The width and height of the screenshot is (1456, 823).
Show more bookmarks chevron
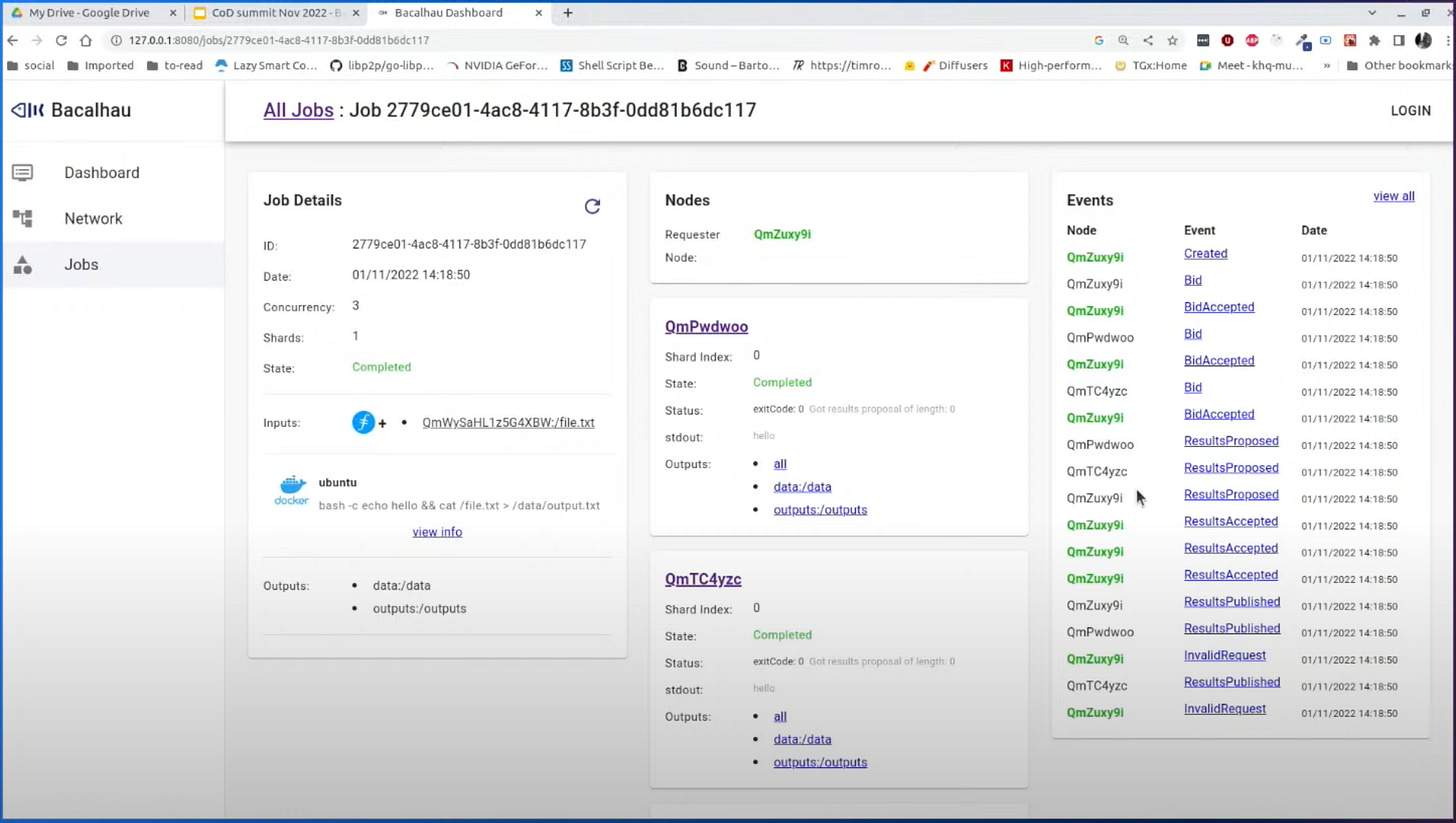[1327, 65]
